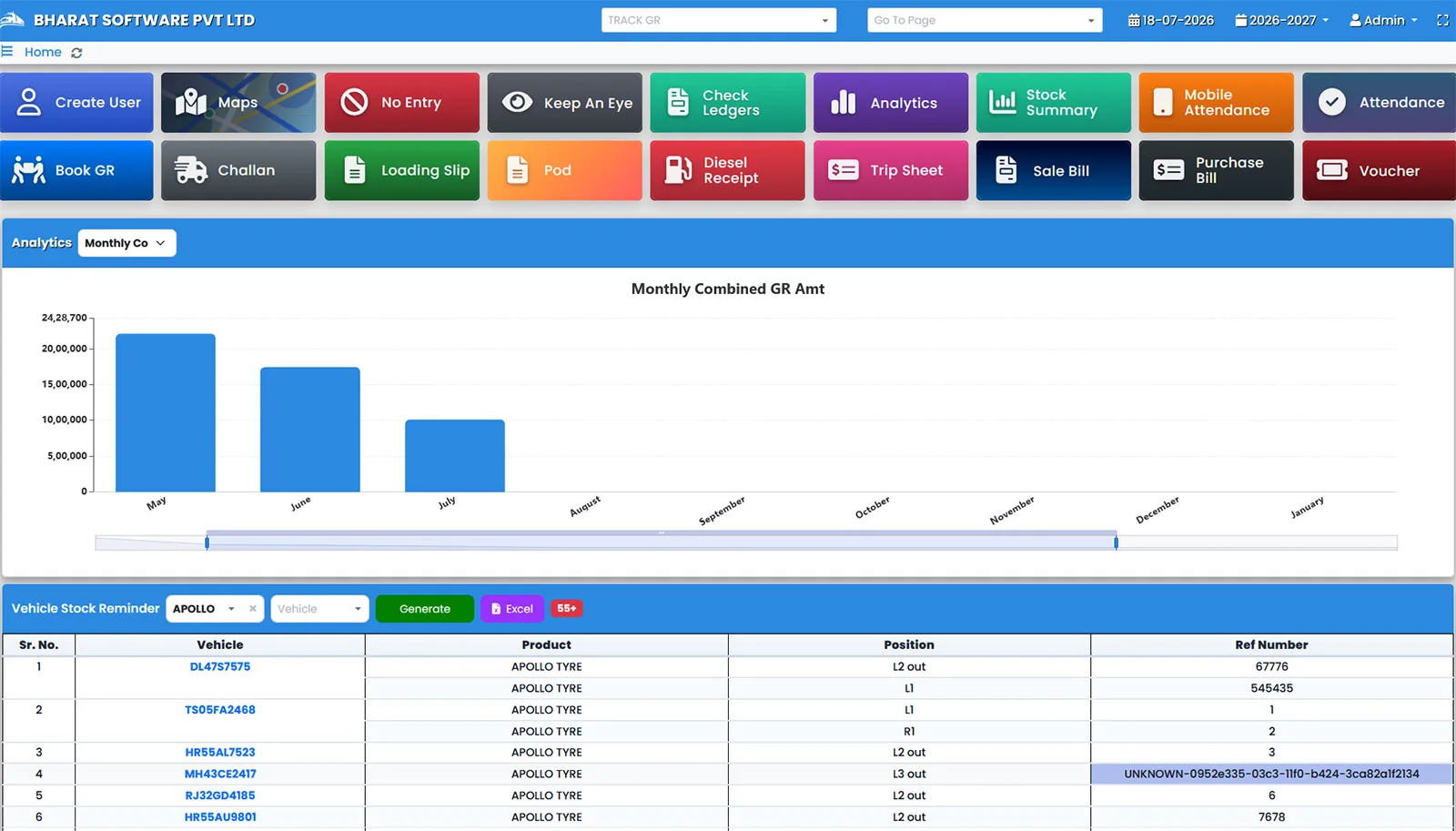Open Mobile Attendance tile

1216,103
